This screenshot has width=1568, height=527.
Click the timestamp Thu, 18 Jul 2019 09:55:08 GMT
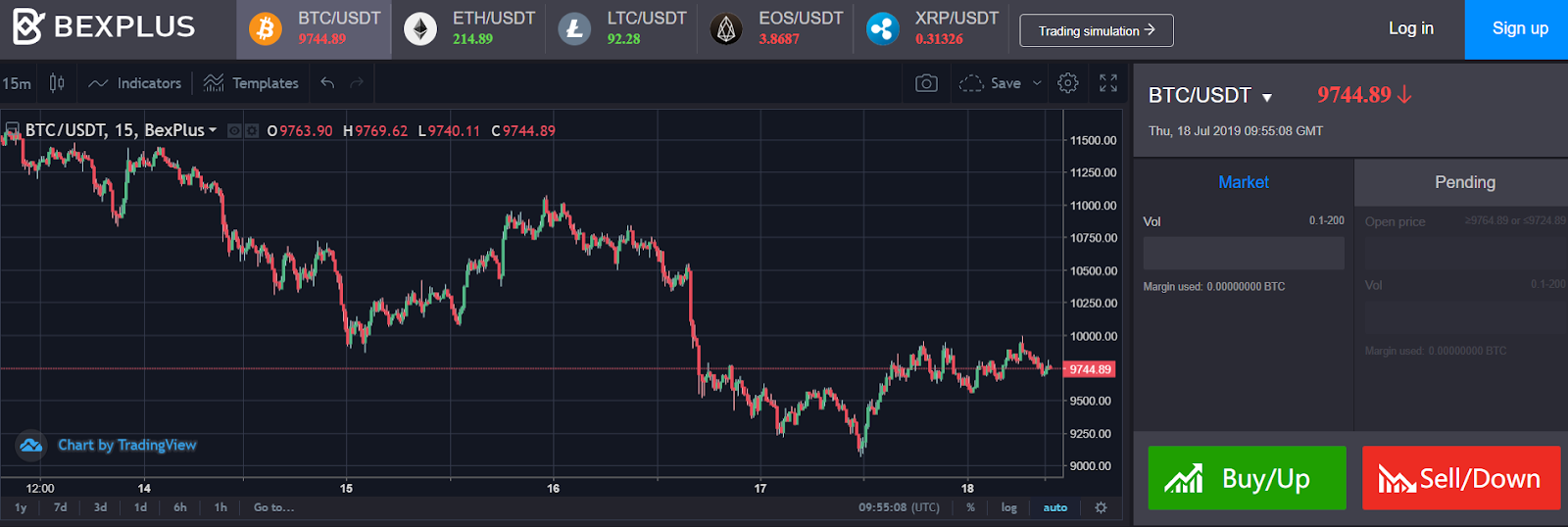(1236, 130)
